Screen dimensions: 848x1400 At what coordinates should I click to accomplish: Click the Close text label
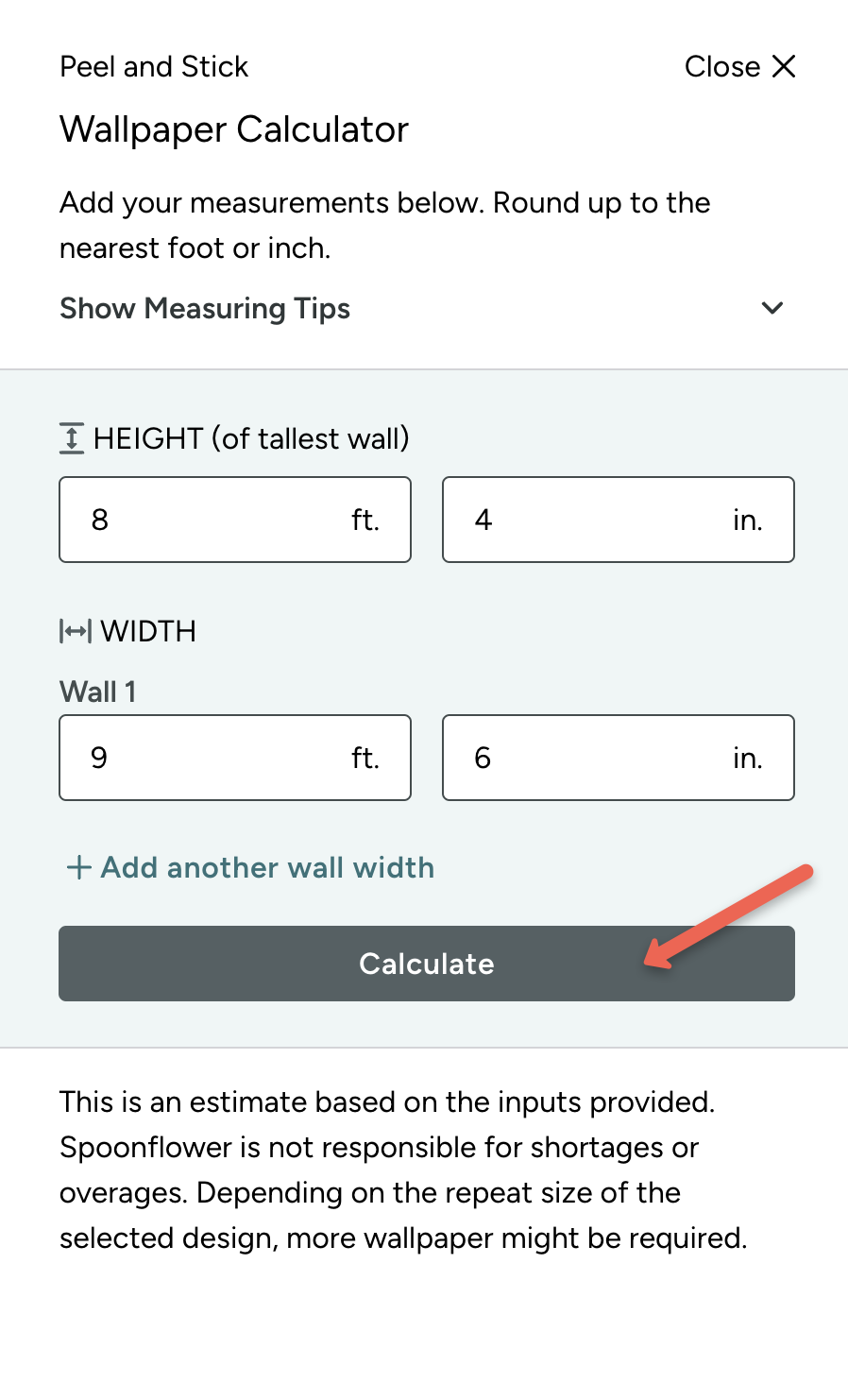(722, 66)
